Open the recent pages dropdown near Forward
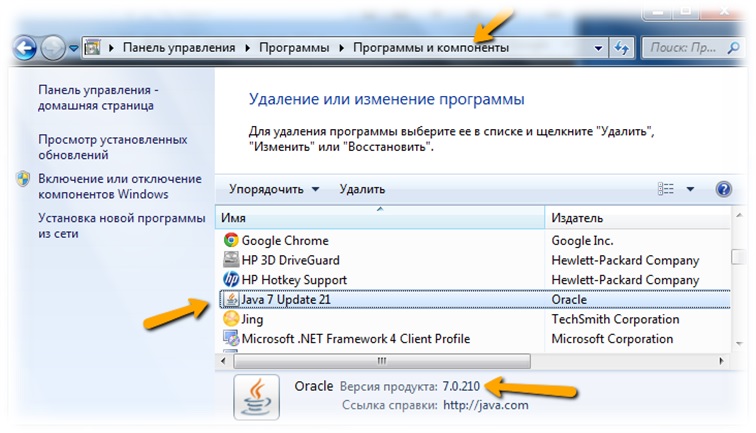Viewport: 756px width, 433px height. click(x=73, y=48)
